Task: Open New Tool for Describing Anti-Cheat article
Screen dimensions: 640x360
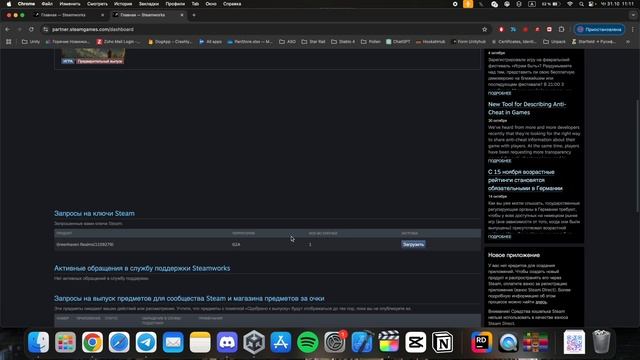Action: pos(527,108)
